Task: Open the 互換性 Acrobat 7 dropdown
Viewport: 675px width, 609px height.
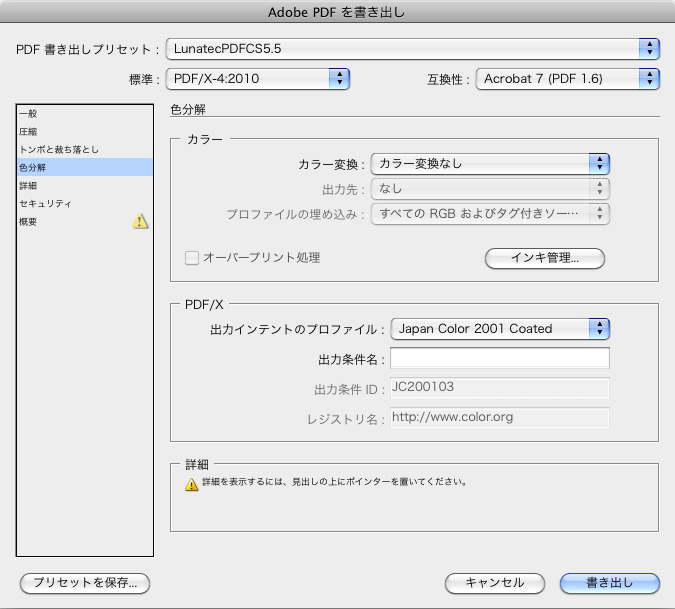Action: [x=567, y=79]
